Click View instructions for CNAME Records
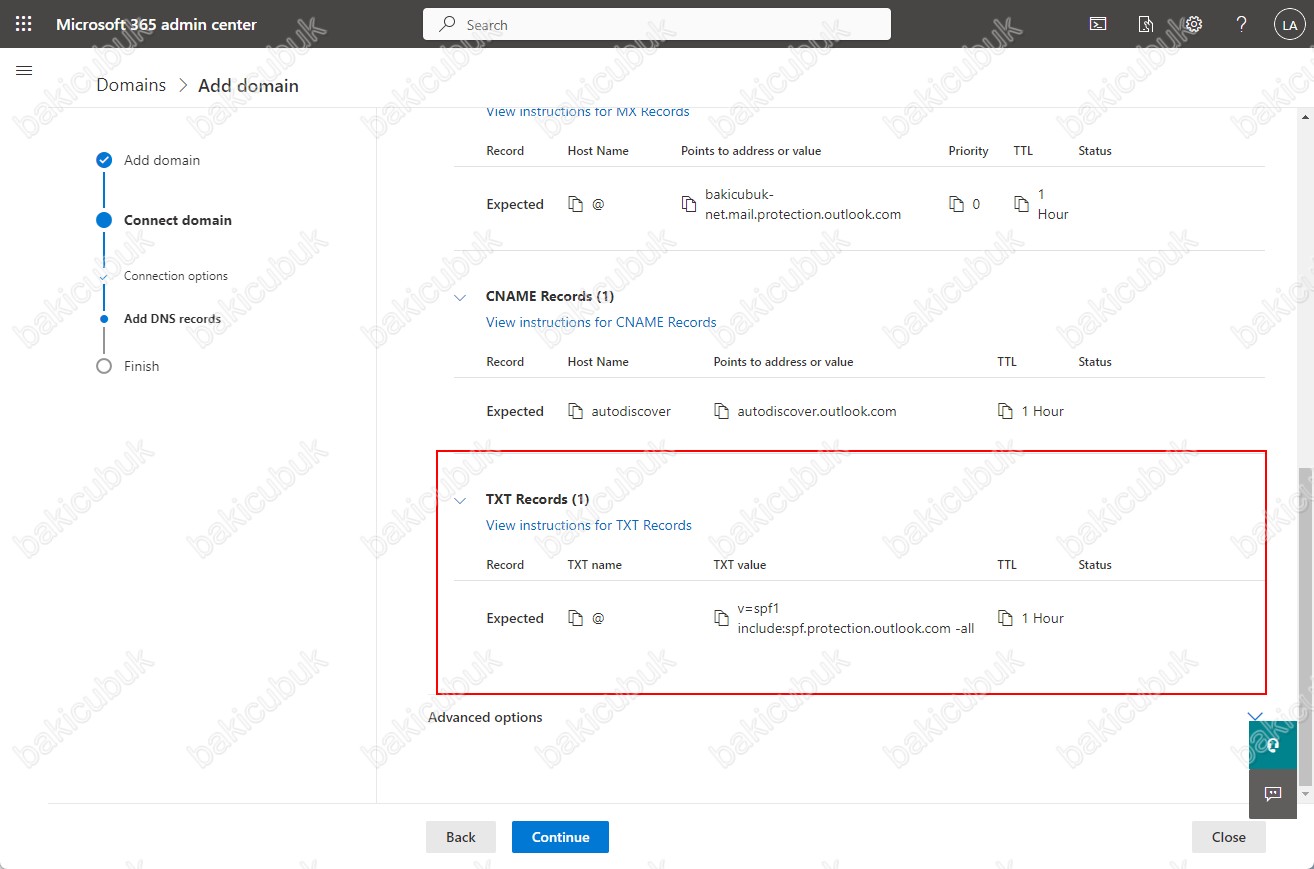 click(x=601, y=322)
